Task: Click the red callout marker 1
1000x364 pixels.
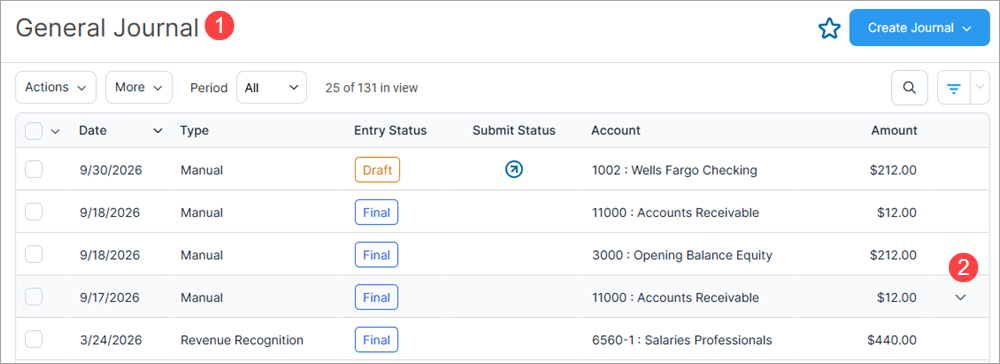Action: (x=219, y=27)
